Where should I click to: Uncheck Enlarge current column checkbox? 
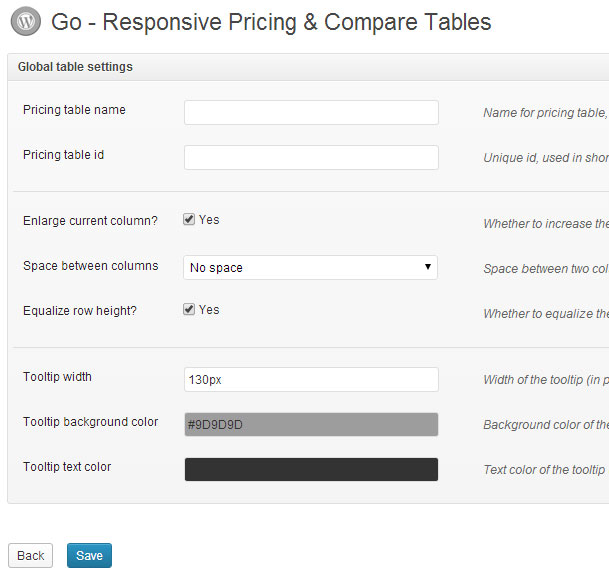[x=189, y=219]
